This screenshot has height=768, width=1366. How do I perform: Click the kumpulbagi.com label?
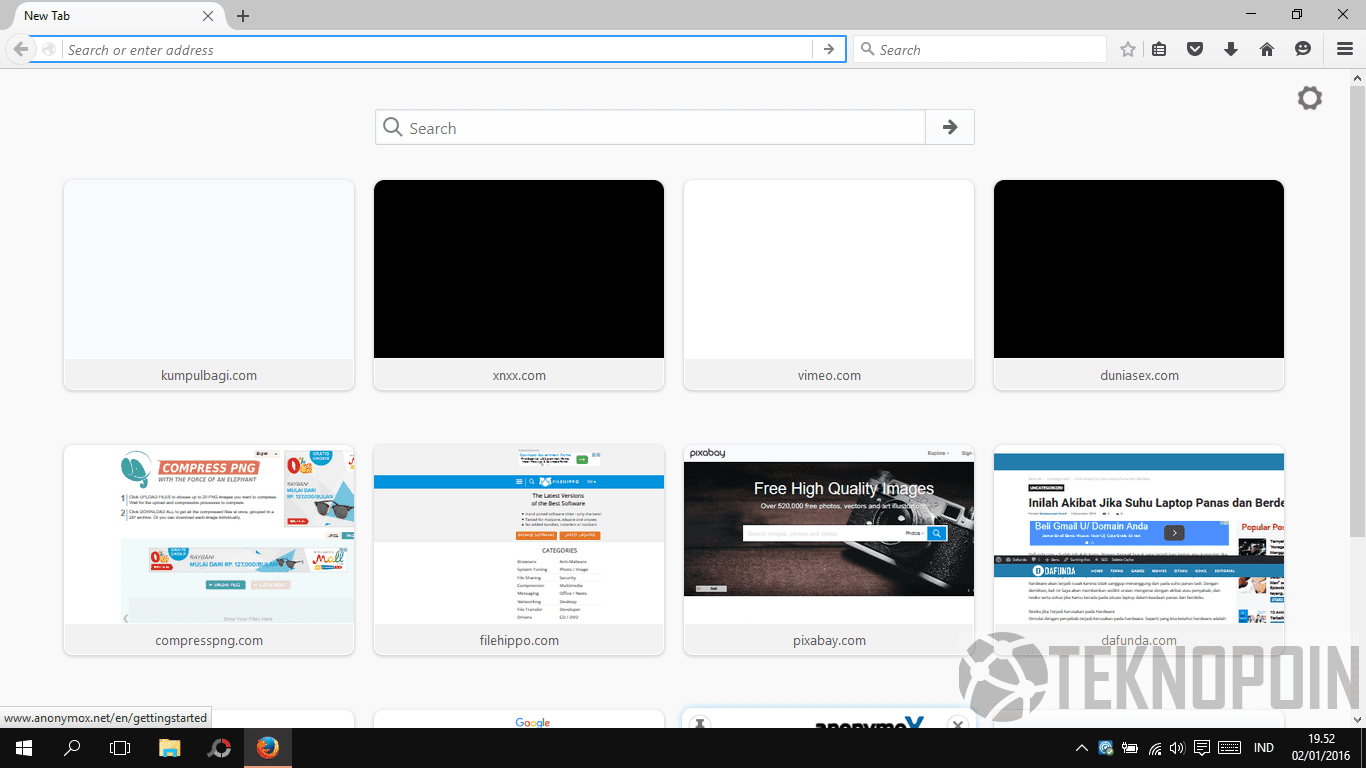click(x=209, y=375)
